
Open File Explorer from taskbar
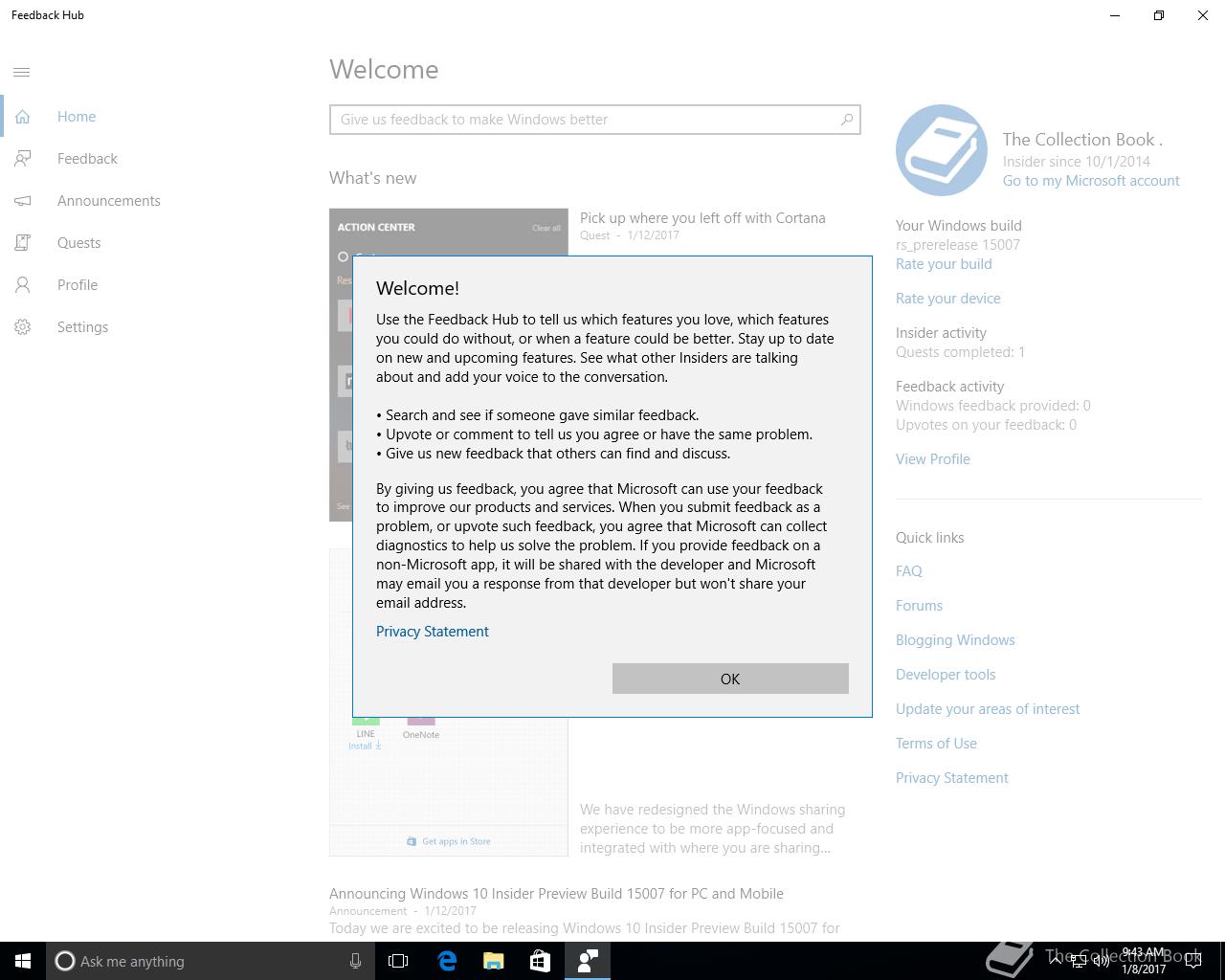pos(494,961)
